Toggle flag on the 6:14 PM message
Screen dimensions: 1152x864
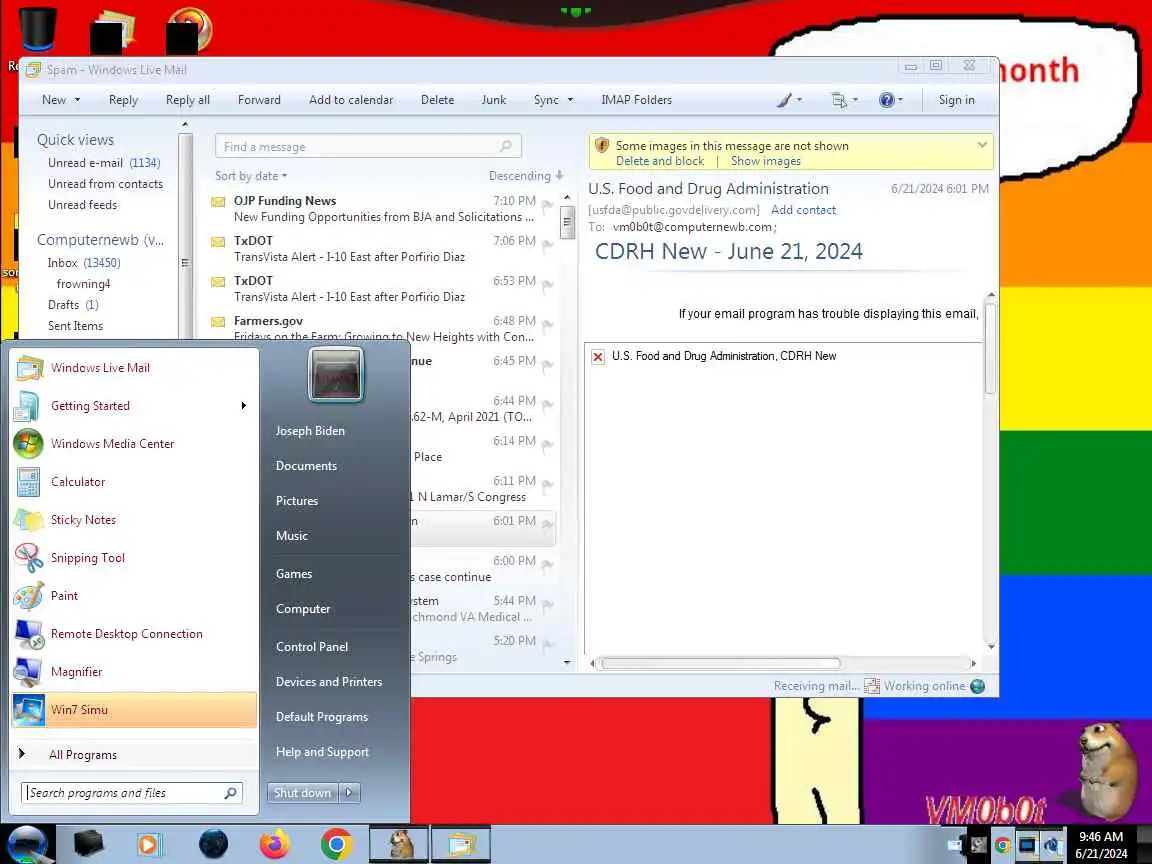click(x=547, y=445)
